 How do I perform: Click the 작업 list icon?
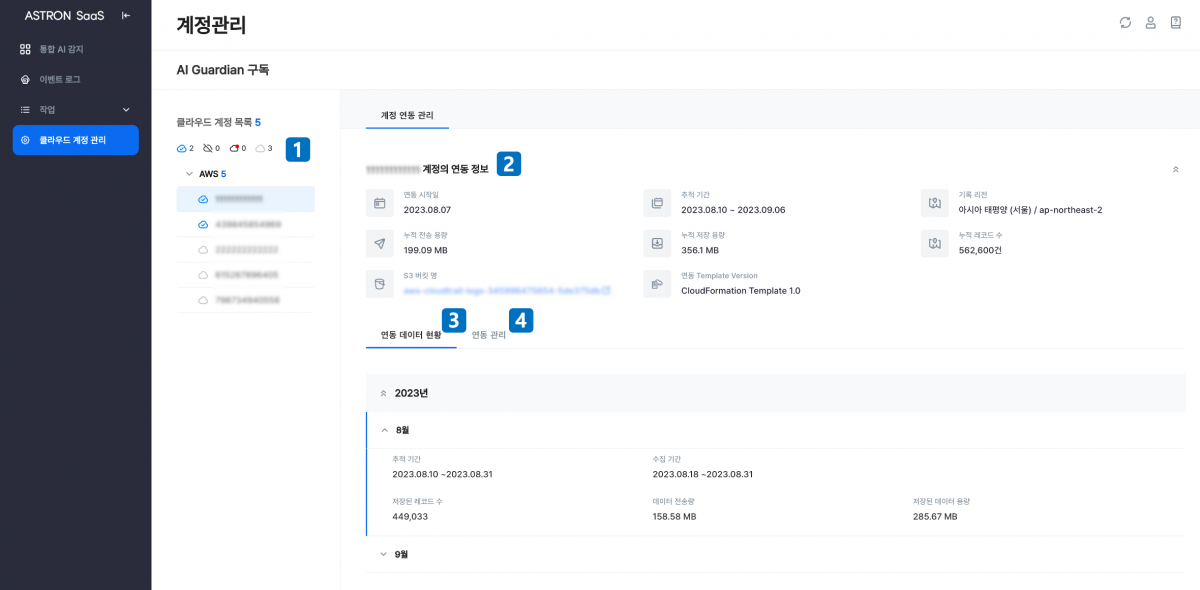tap(26, 109)
